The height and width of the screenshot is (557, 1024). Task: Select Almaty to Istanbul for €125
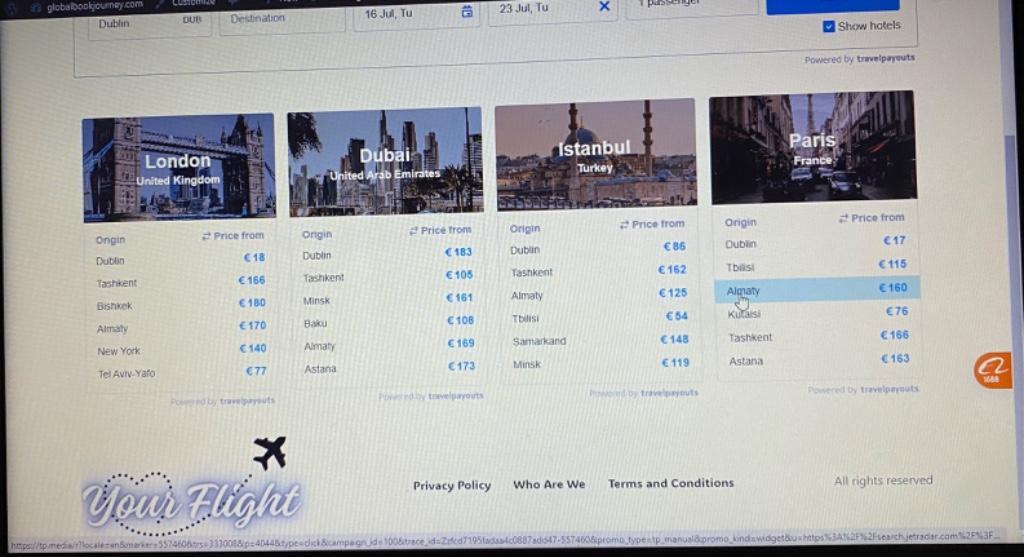tap(599, 294)
